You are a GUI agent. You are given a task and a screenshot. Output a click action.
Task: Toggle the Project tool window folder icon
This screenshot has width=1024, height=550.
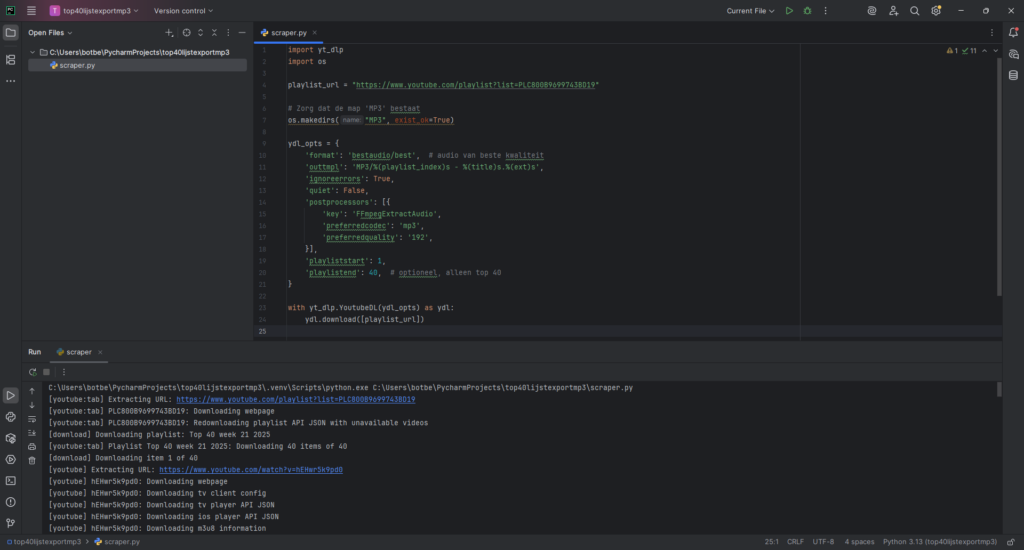point(10,33)
